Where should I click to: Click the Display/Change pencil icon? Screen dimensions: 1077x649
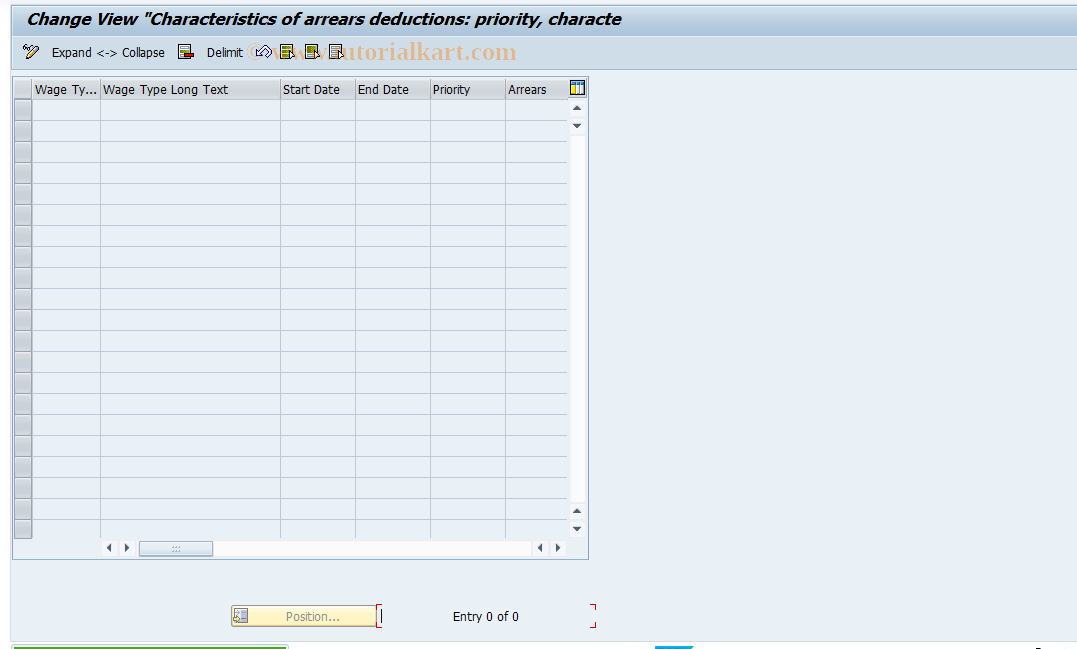pyautogui.click(x=31, y=52)
